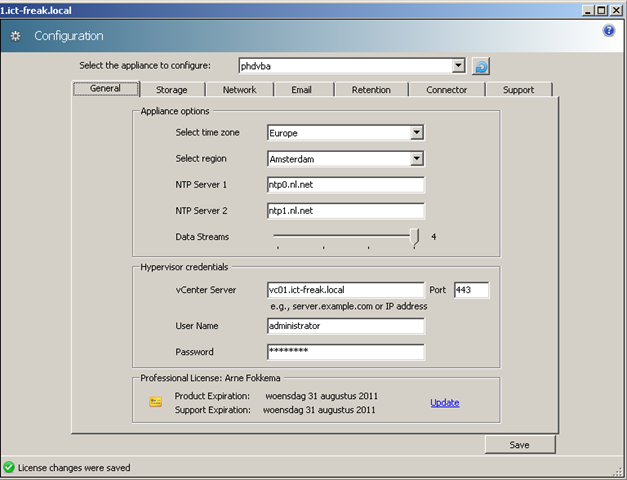
Task: Click the Port number field
Action: pos(471,290)
